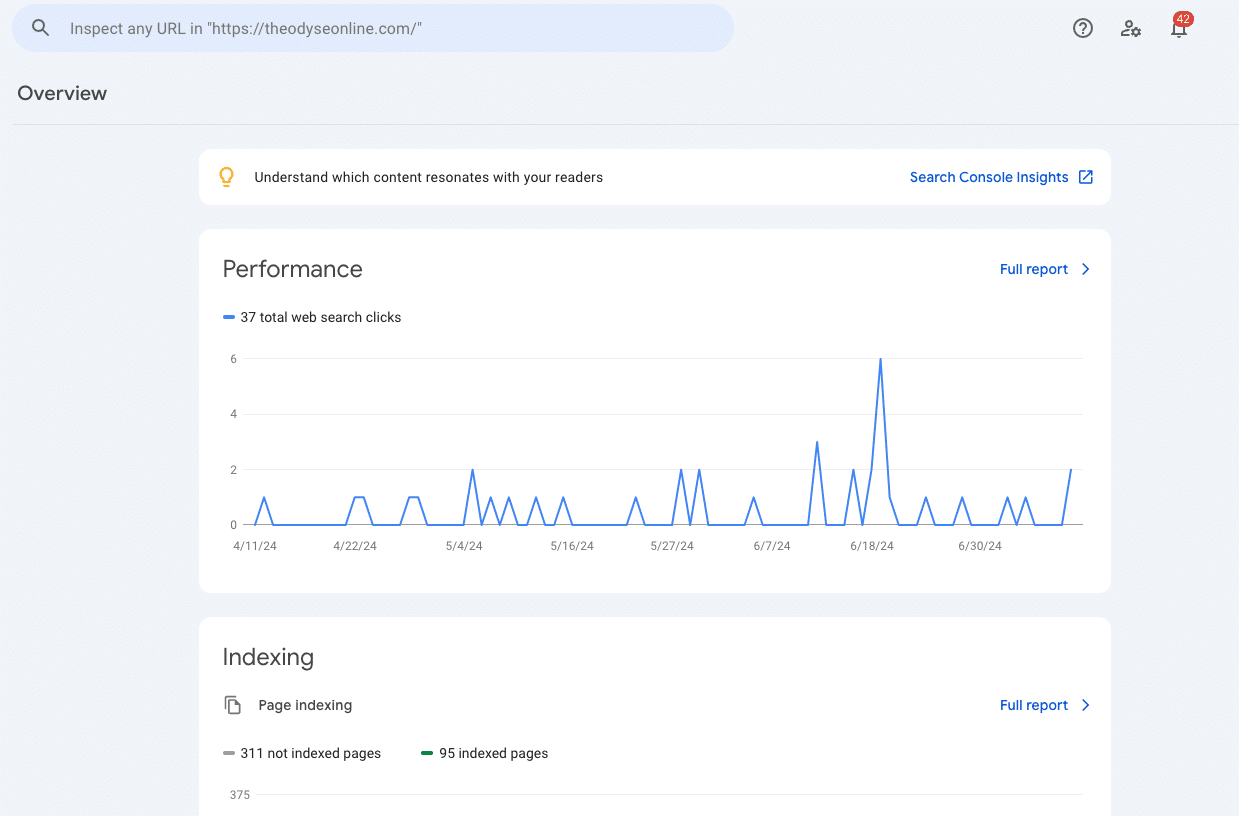Click external-link icon beside Search Console Insights
Screen dimensions: 1239x816
(x=1086, y=177)
